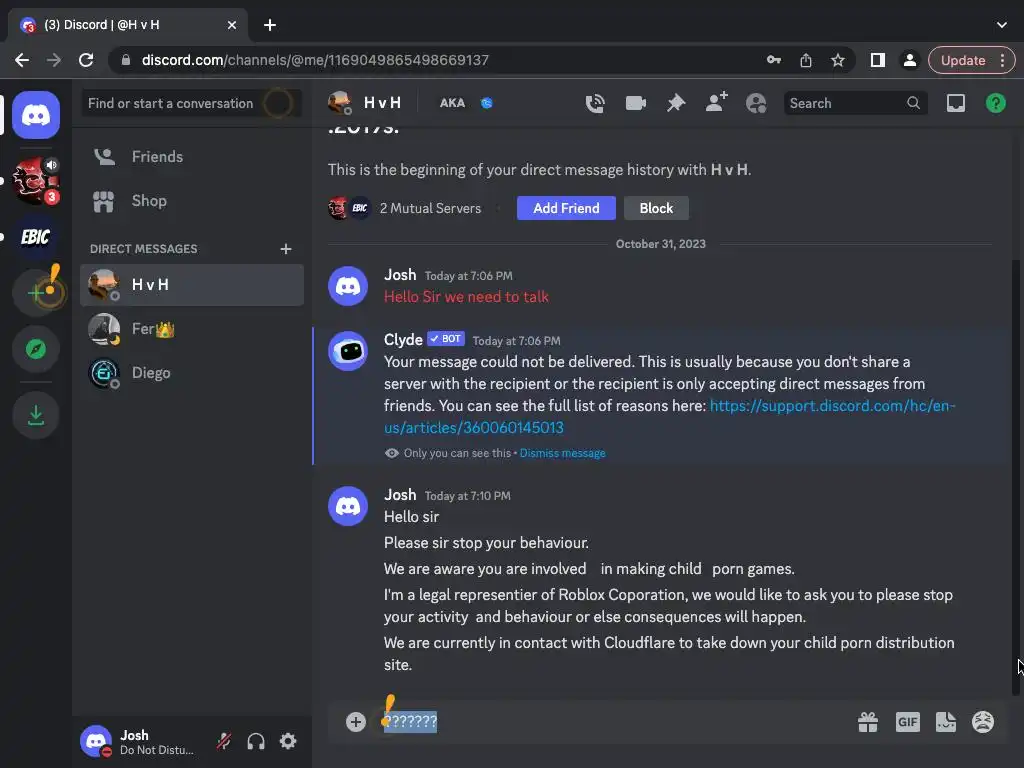Click Add Friend button
1024x768 pixels.
(566, 208)
